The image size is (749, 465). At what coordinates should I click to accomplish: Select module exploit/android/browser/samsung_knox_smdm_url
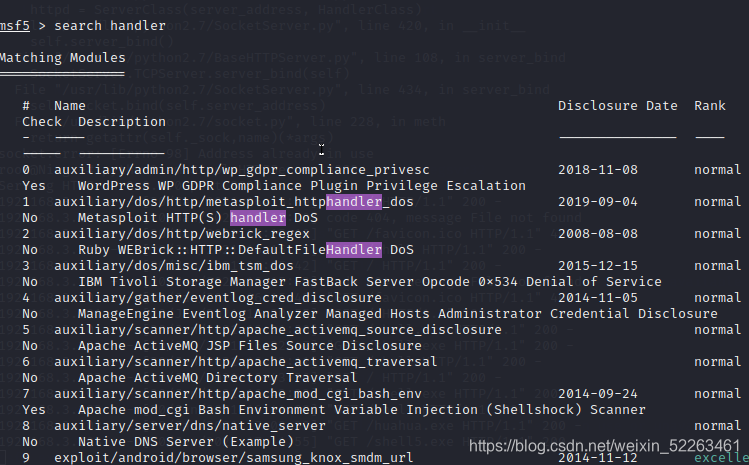tap(234, 458)
